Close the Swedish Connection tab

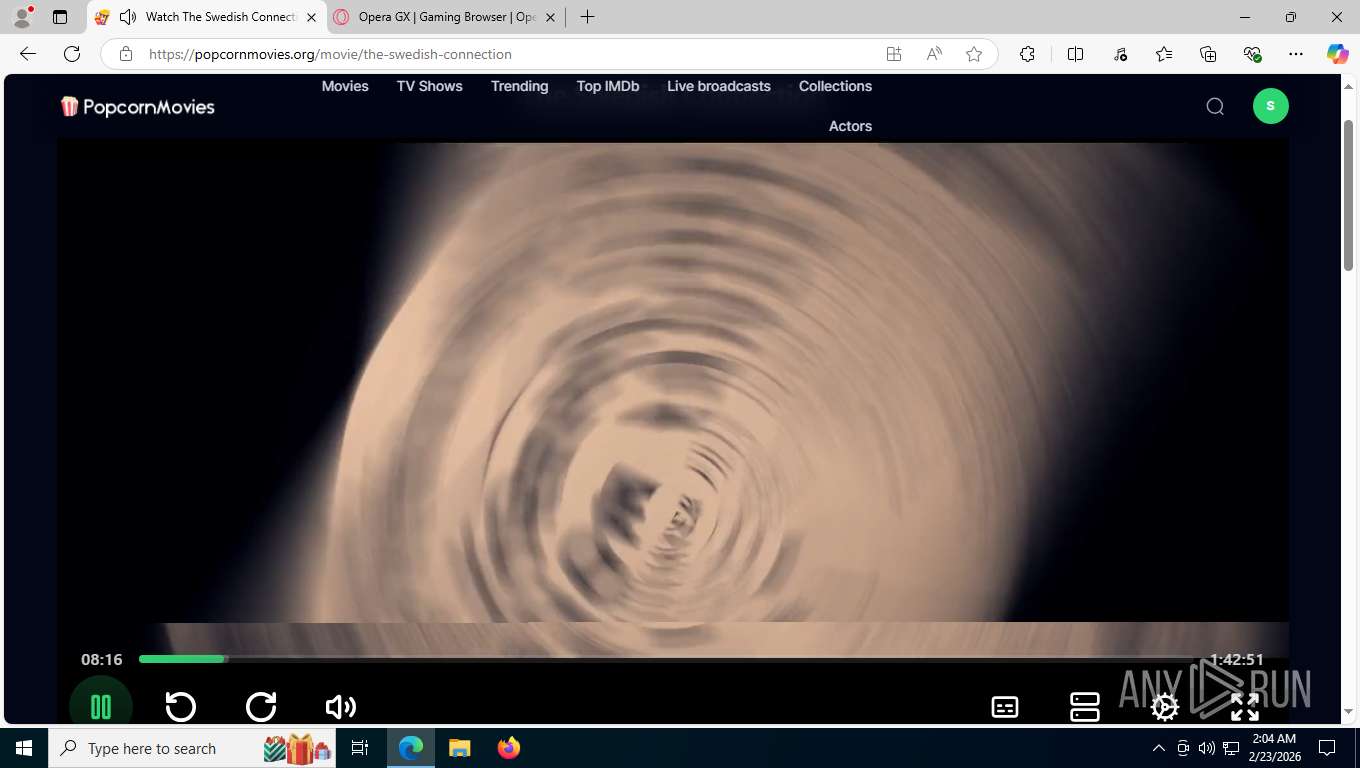coord(311,17)
